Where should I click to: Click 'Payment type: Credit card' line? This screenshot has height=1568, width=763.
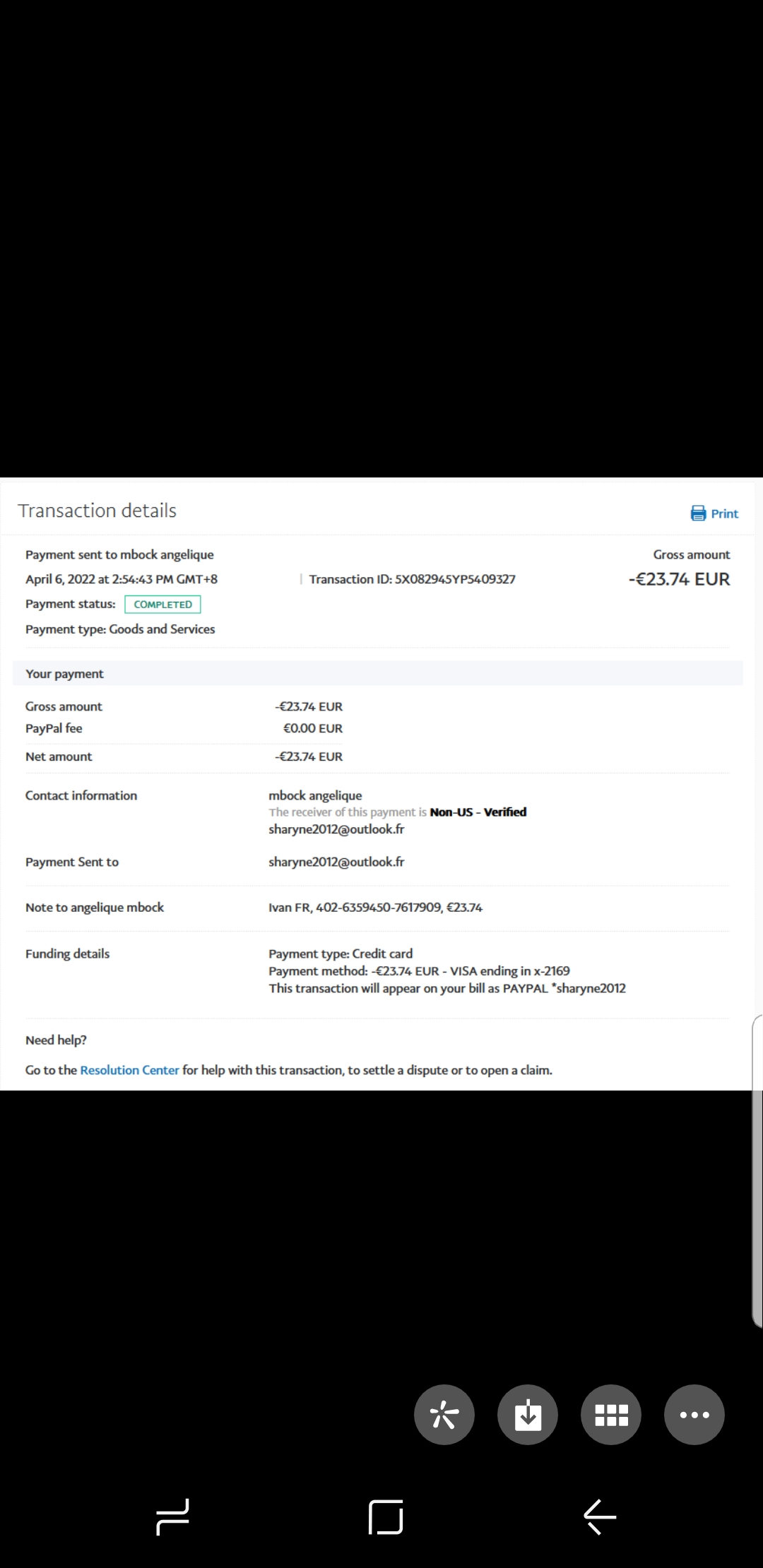tap(341, 954)
